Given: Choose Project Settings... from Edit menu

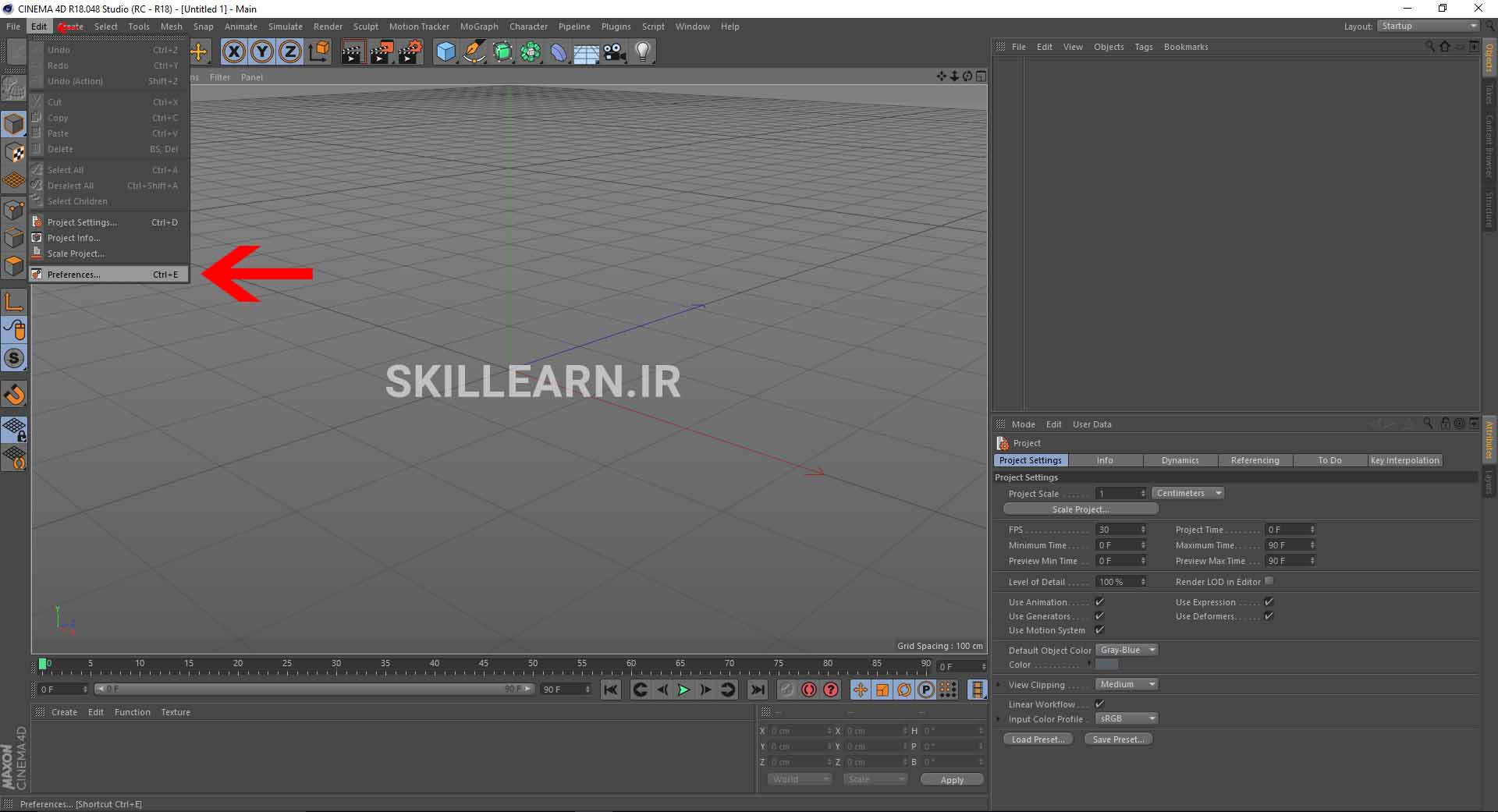Looking at the screenshot, I should click(x=108, y=222).
